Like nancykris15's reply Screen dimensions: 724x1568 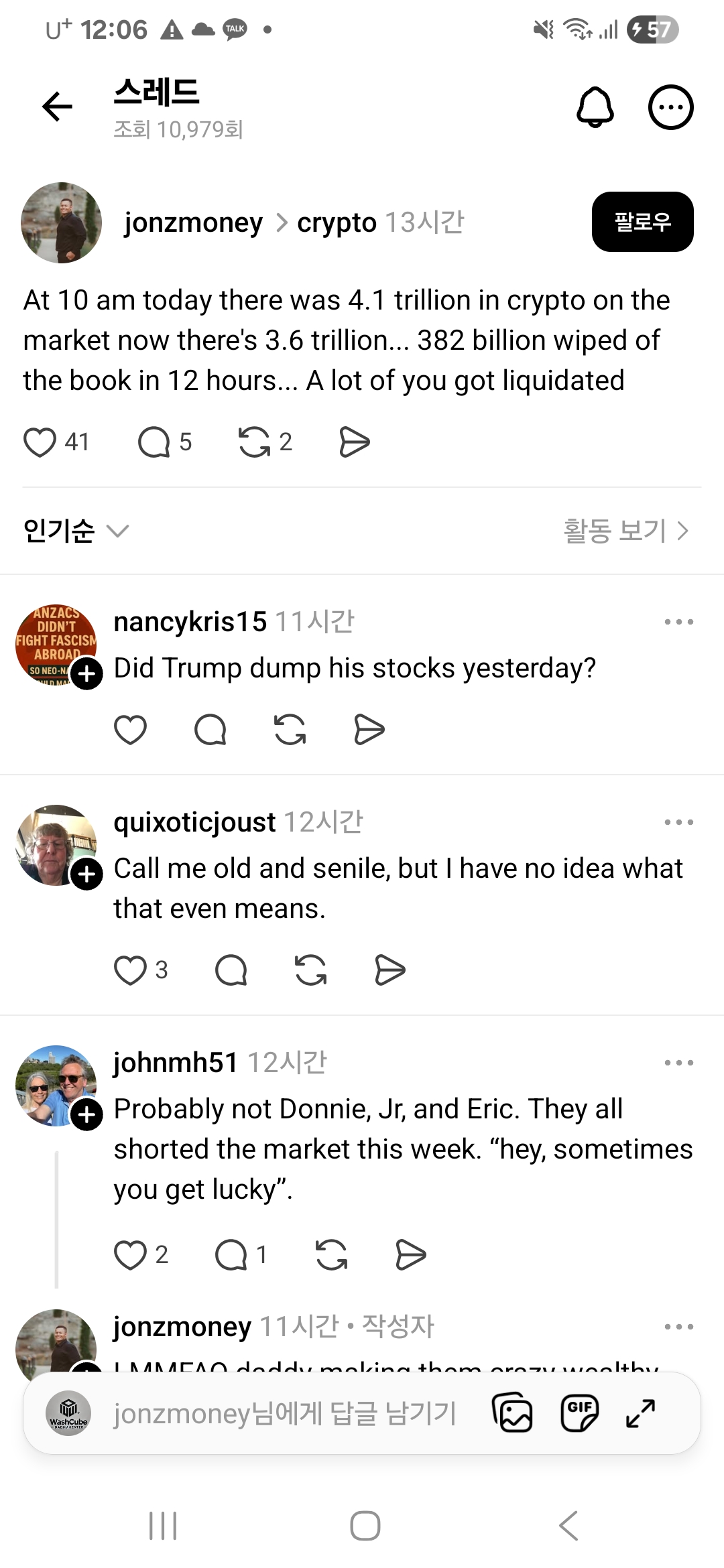[131, 730]
